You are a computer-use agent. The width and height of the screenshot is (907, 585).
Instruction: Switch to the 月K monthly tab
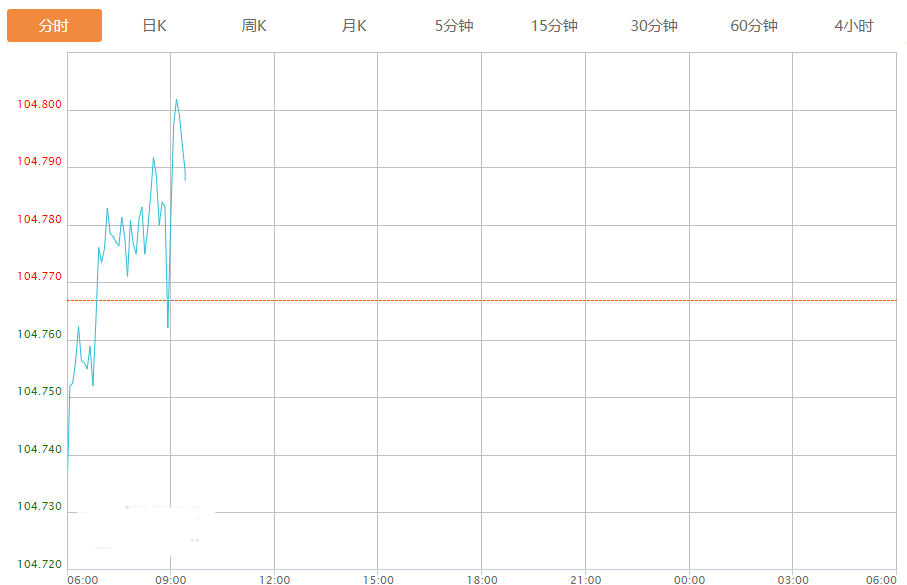click(354, 26)
